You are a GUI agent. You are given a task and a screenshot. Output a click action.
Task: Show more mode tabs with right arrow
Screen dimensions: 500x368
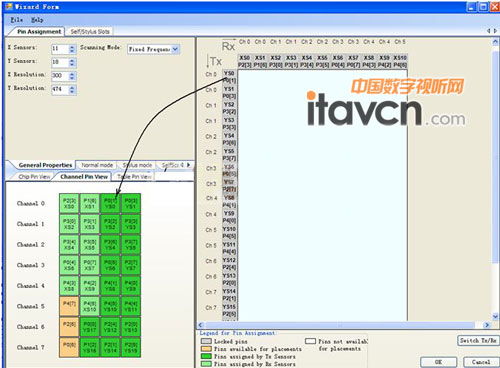click(188, 165)
